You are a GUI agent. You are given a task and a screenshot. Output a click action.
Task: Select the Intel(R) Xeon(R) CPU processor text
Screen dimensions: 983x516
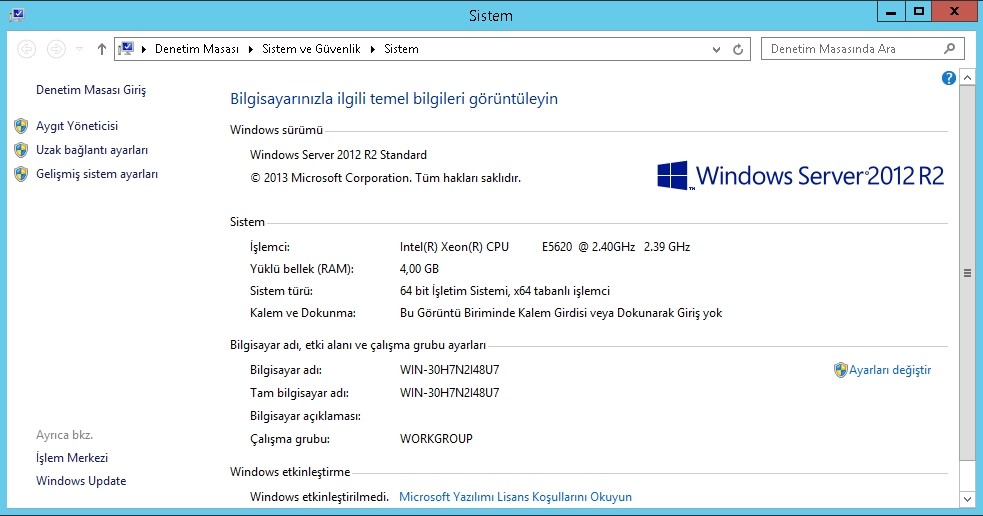click(x=545, y=247)
